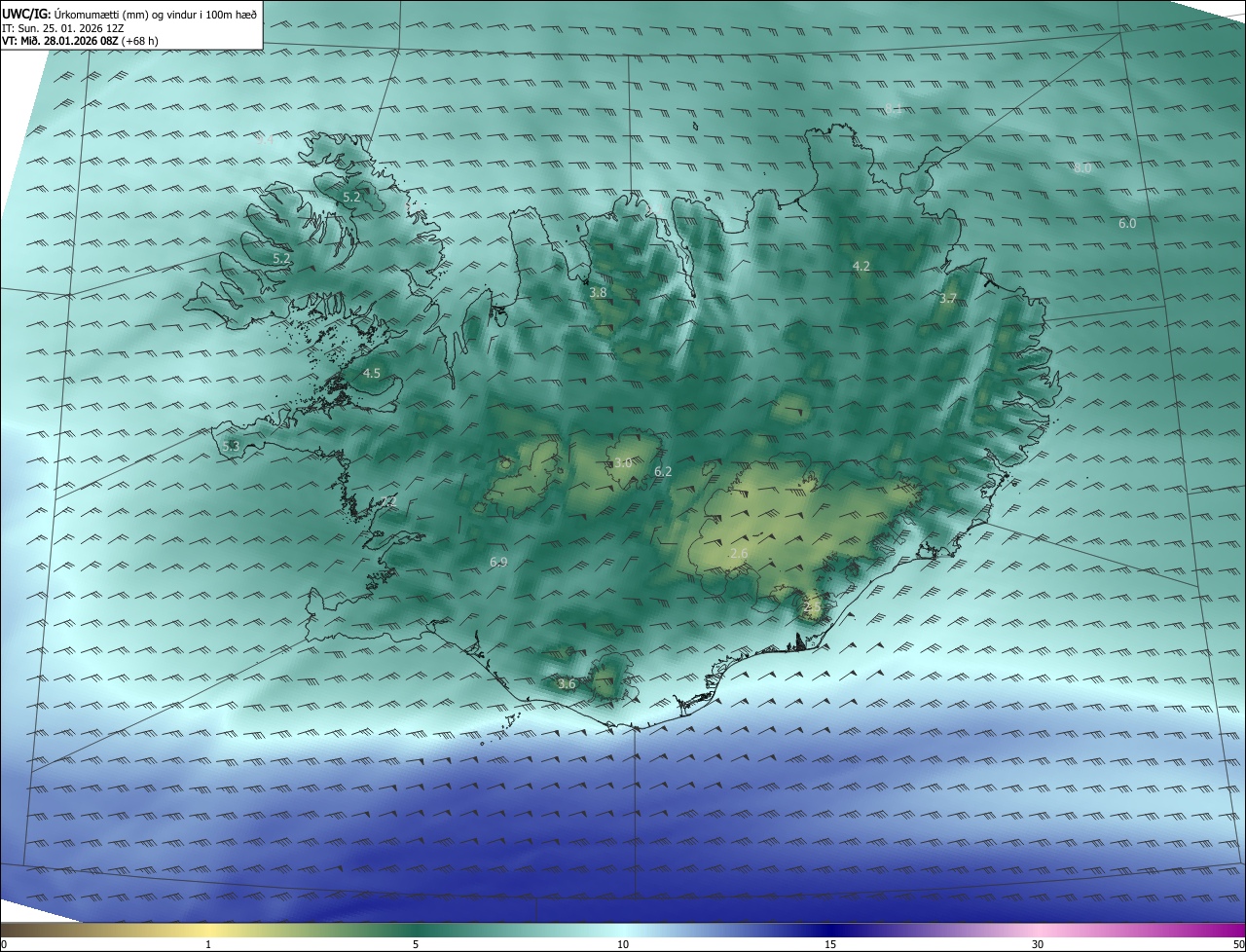This screenshot has height=952, width=1246.
Task: Click the 6.2 value label on the map
Action: [x=663, y=471]
